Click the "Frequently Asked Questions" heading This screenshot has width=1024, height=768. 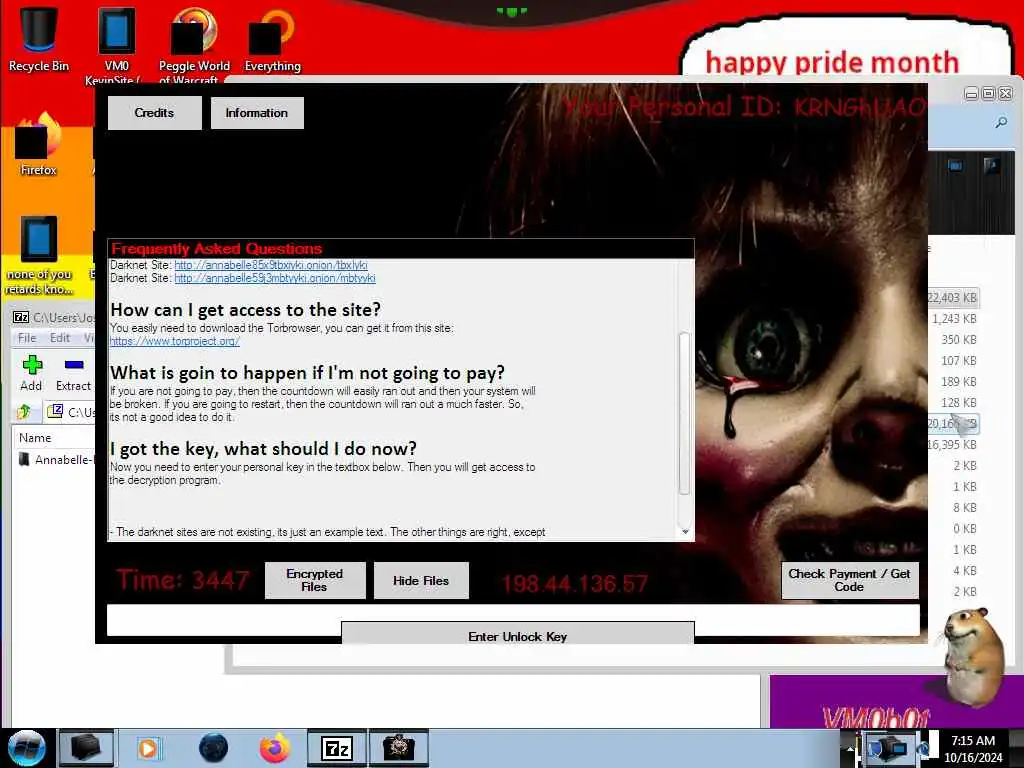pos(216,249)
